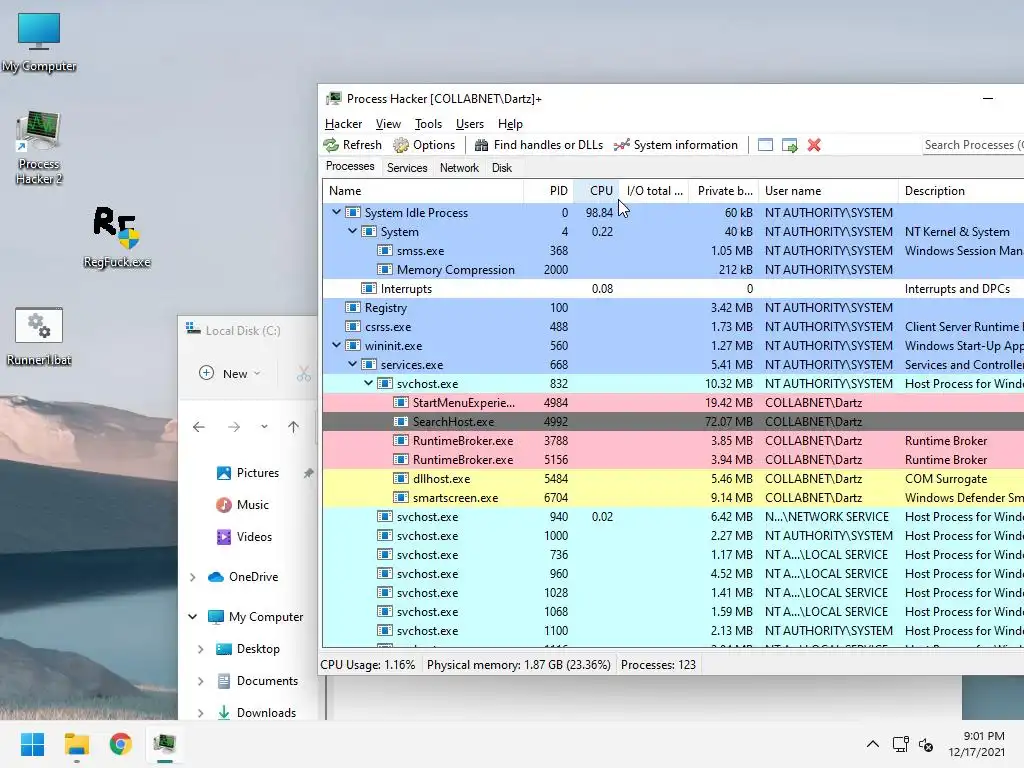Collapse svchost.exe PID 832 node
The image size is (1024, 768).
(x=368, y=383)
